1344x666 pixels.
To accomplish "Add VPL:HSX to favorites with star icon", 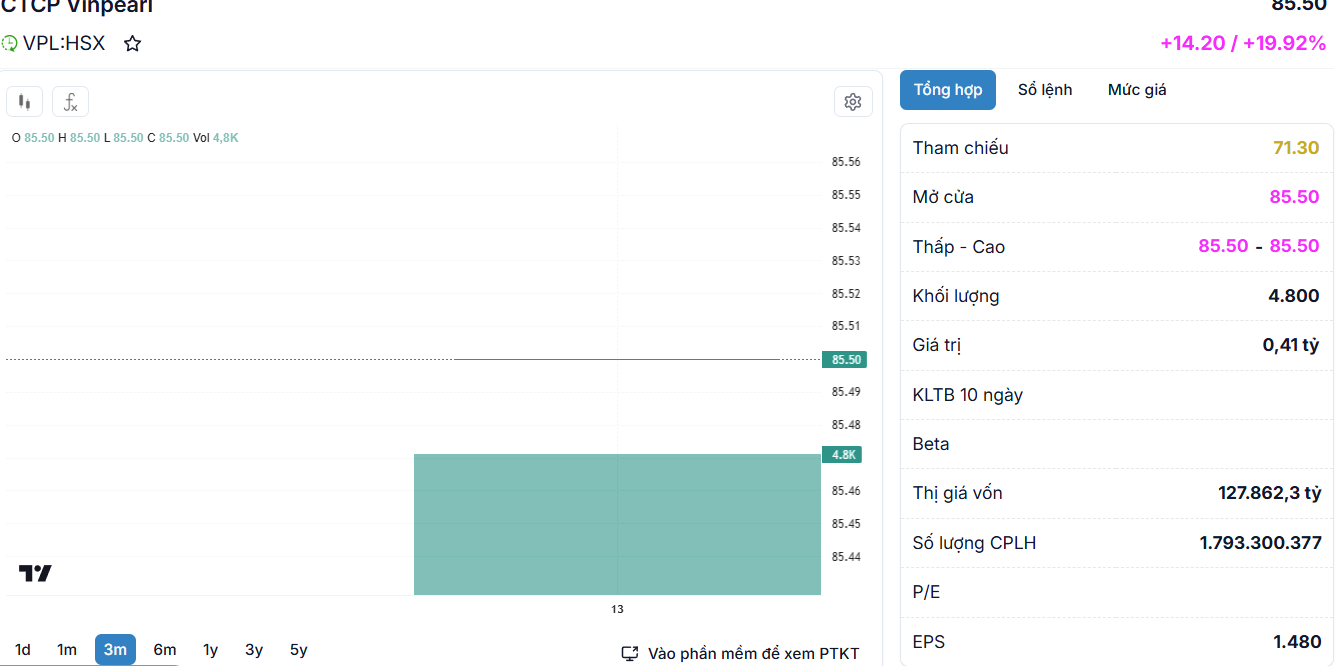I will pos(132,44).
